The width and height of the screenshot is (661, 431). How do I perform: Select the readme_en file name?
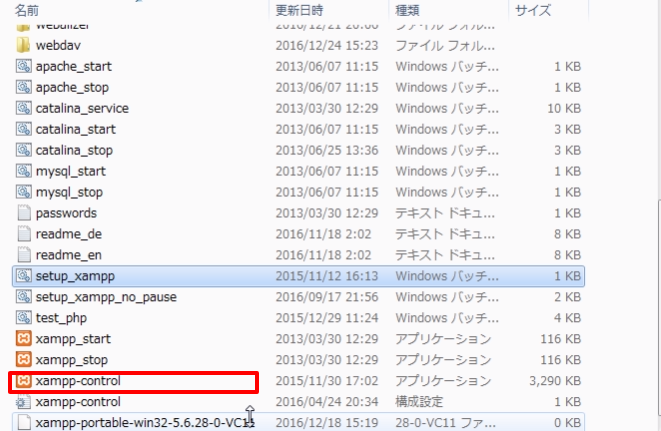69,255
